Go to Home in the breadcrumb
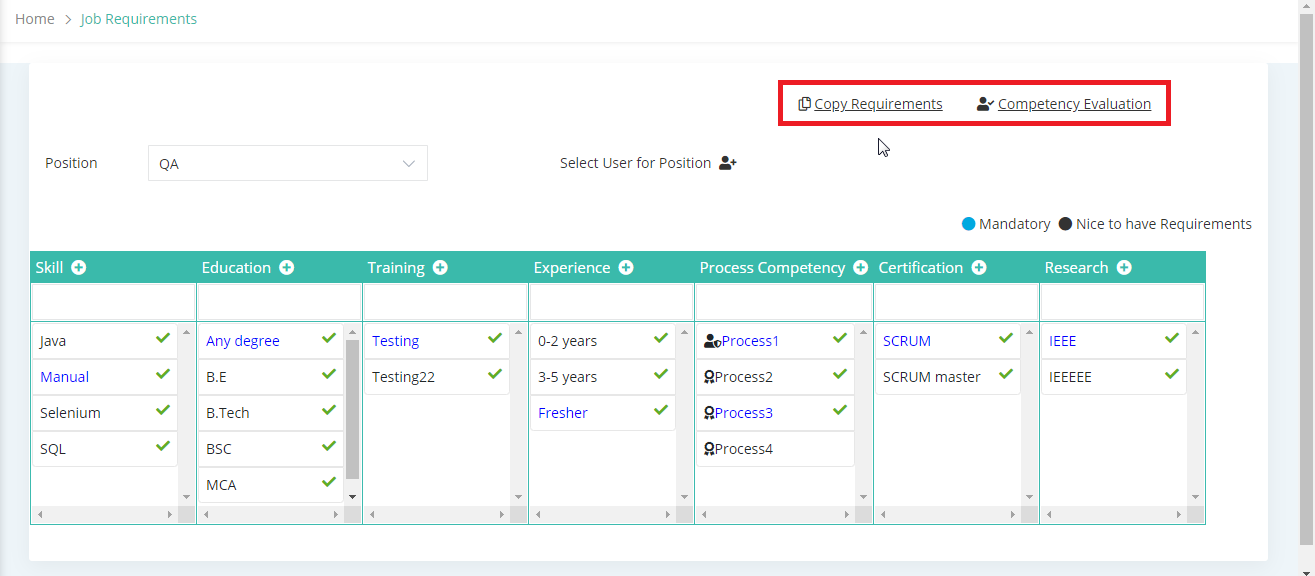1315x576 pixels. pyautogui.click(x=35, y=19)
